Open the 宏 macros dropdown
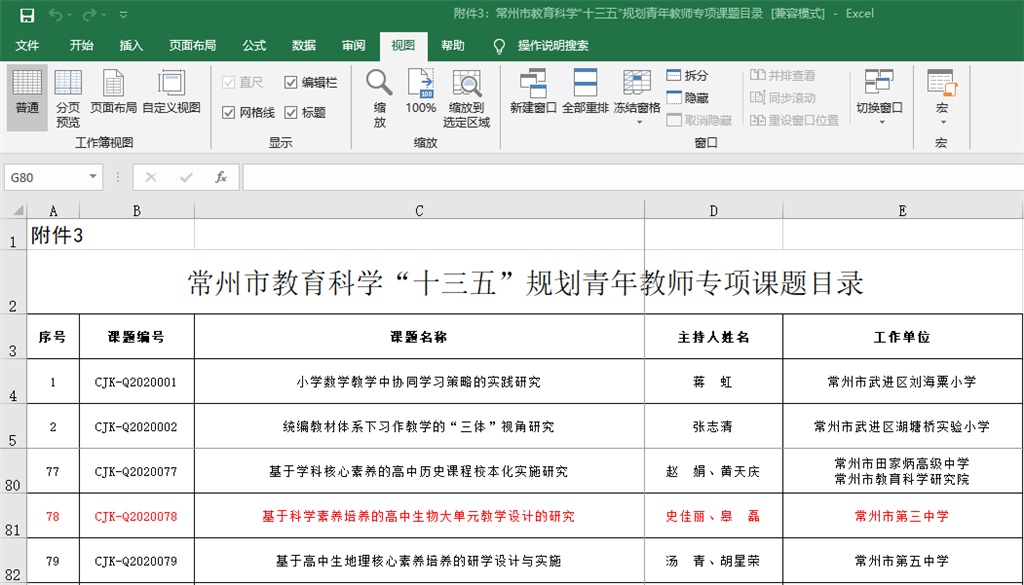Screen dimensions: 1024x585 point(941,97)
